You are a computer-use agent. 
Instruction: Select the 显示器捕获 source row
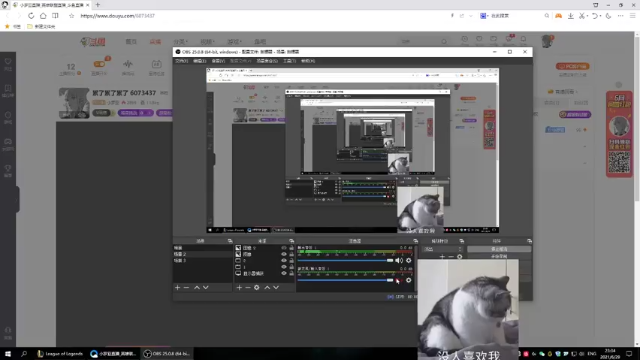(264, 273)
